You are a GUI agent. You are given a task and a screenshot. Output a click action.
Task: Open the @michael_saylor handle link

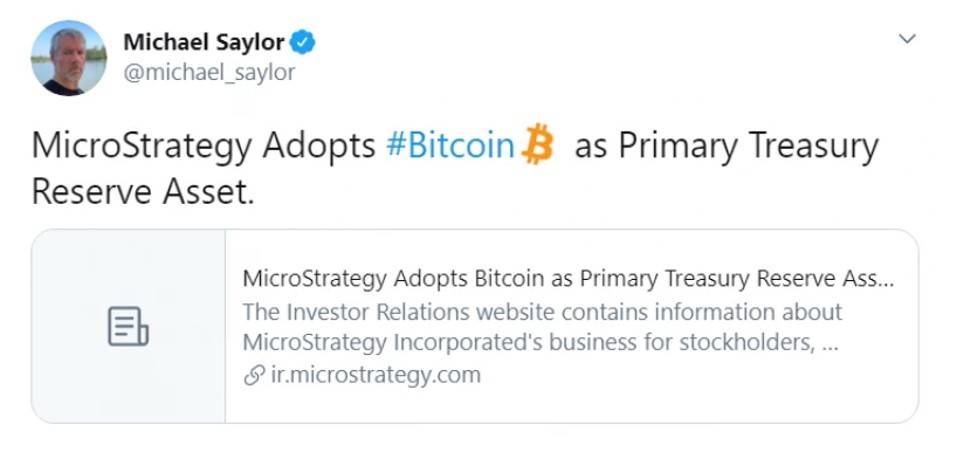[209, 73]
